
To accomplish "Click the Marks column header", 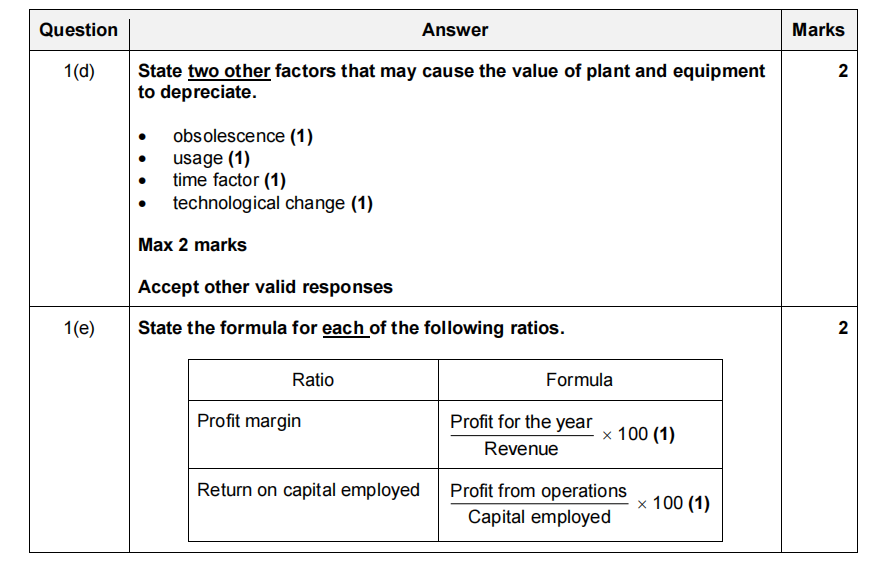I will point(818,30).
